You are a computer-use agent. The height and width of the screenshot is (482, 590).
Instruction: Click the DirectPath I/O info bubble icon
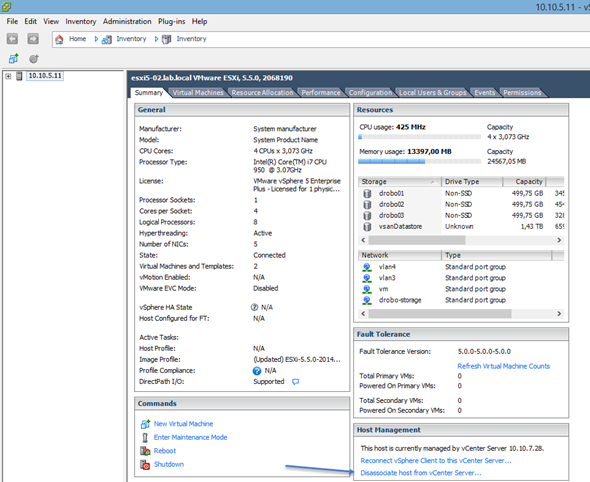click(296, 382)
